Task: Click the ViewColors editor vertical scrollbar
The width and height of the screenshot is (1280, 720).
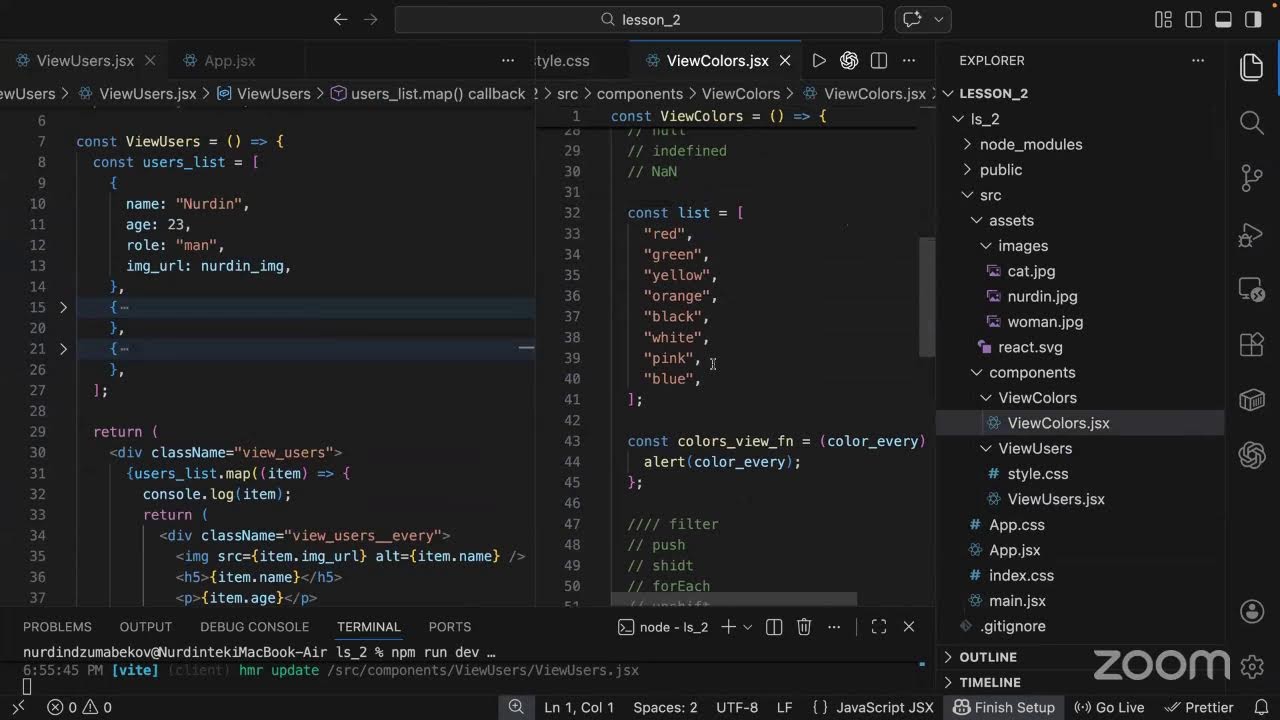Action: click(927, 296)
